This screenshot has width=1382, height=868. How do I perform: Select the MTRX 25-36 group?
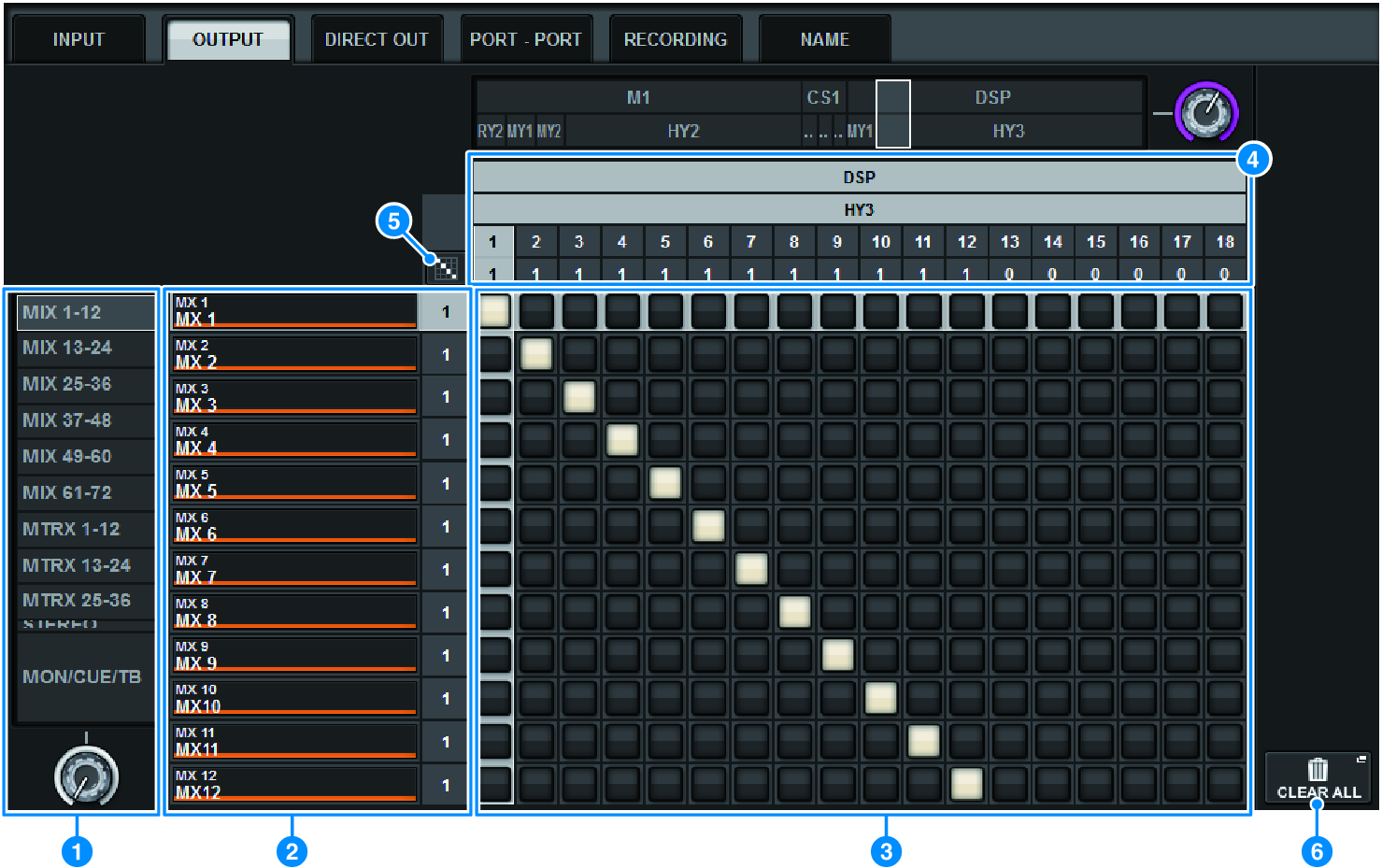click(85, 600)
